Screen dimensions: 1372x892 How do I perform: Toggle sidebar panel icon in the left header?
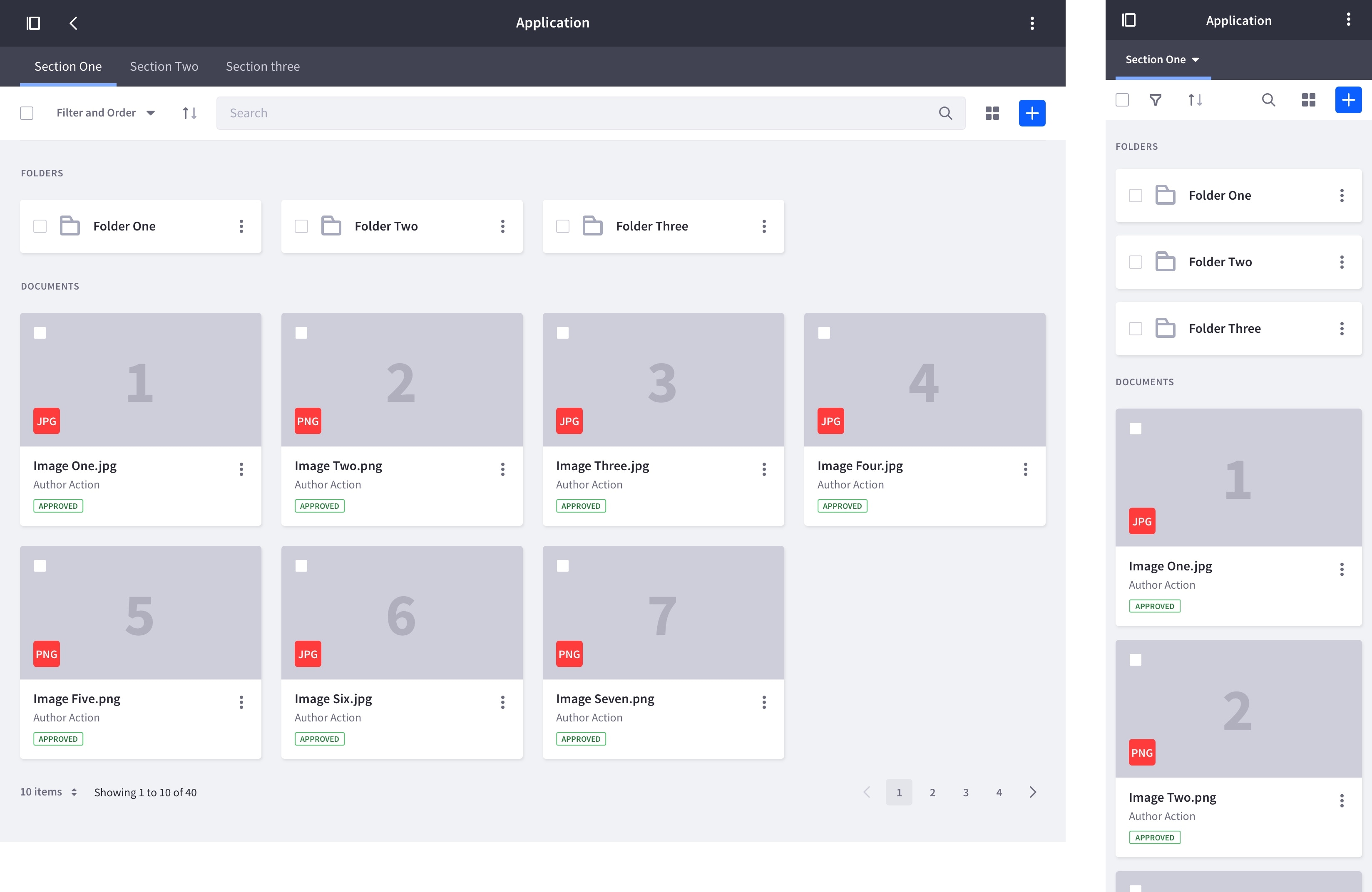pos(33,23)
